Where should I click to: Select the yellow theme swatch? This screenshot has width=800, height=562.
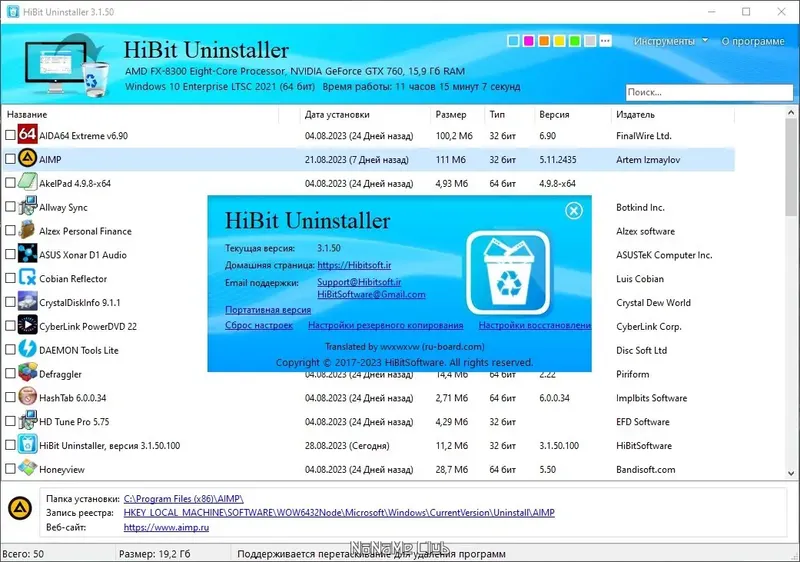click(x=559, y=41)
